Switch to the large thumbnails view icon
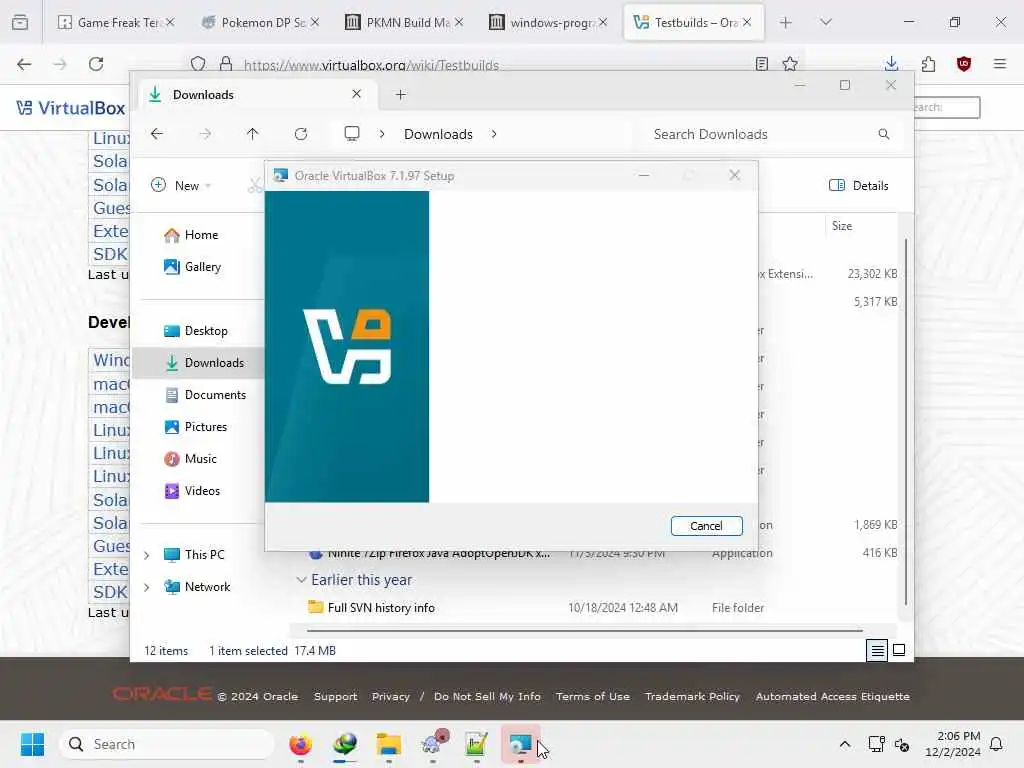This screenshot has height=768, width=1024. [899, 650]
